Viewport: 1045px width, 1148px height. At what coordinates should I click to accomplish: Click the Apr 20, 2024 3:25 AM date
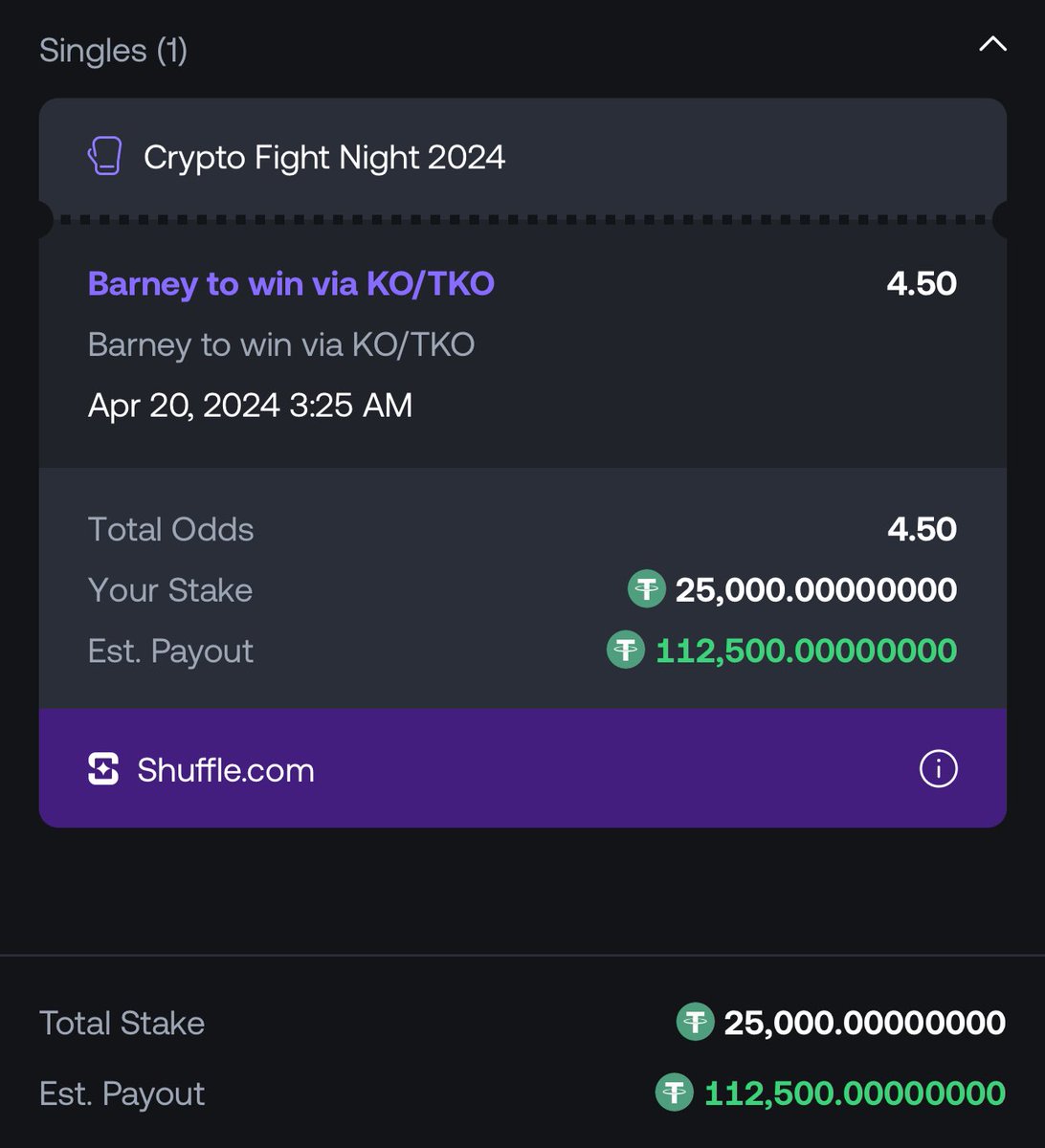click(251, 406)
